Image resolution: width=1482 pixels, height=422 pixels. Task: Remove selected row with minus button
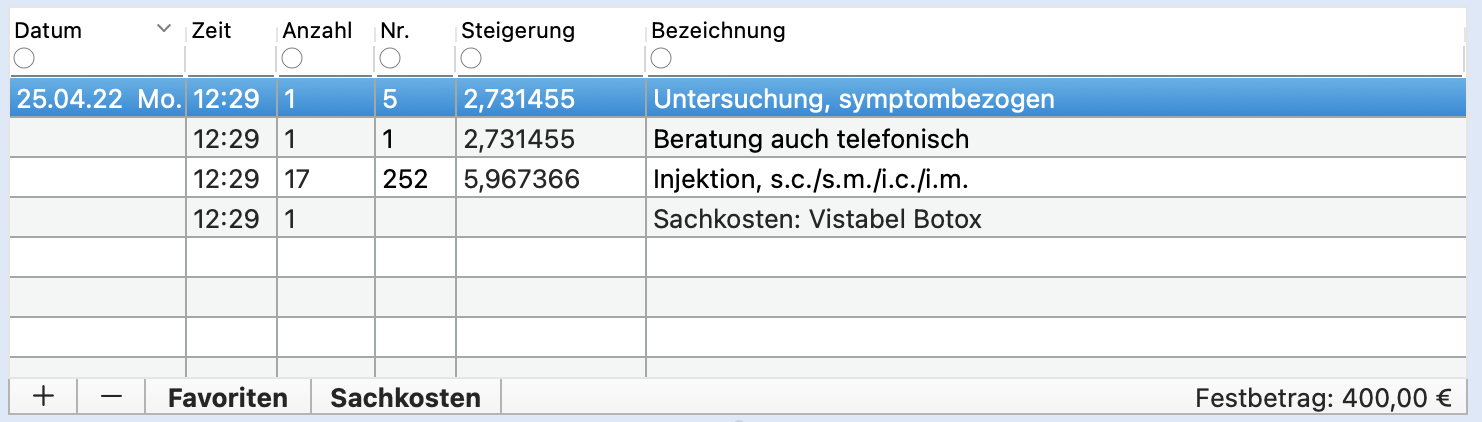pos(111,397)
